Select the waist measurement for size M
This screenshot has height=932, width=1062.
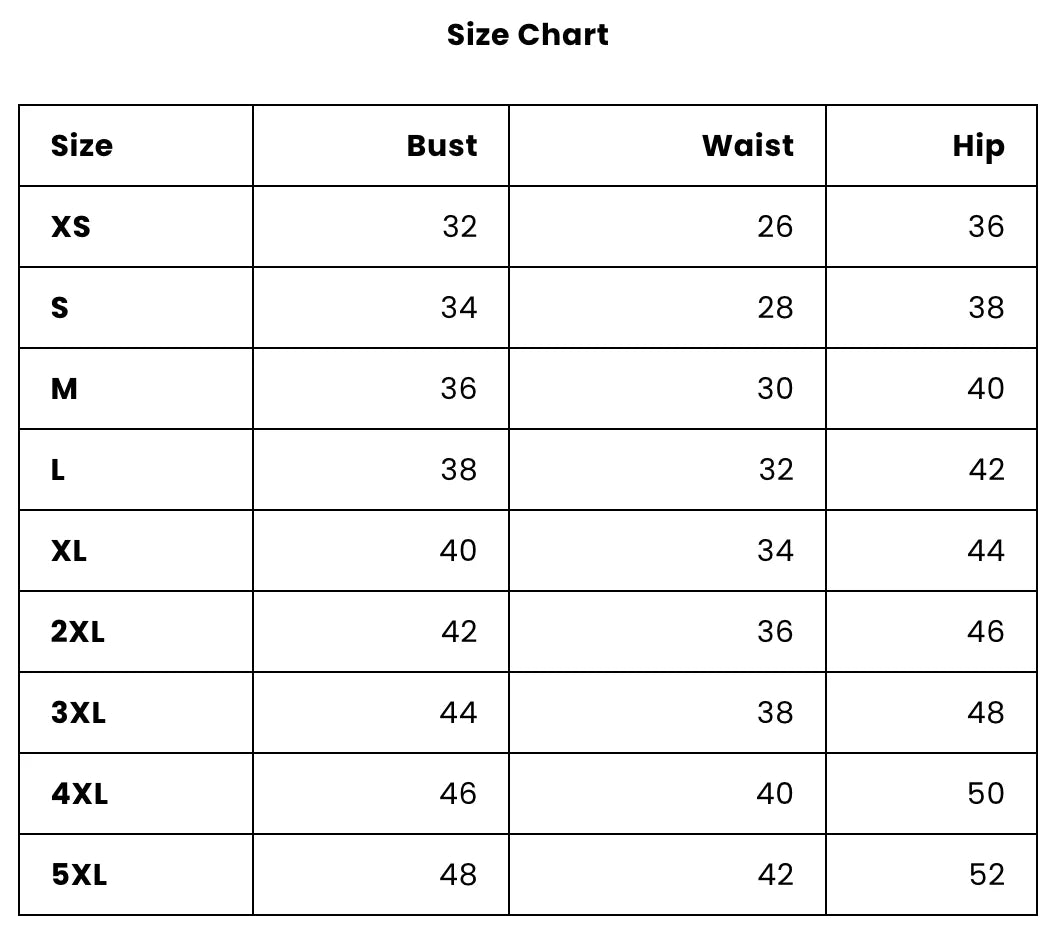(775, 389)
